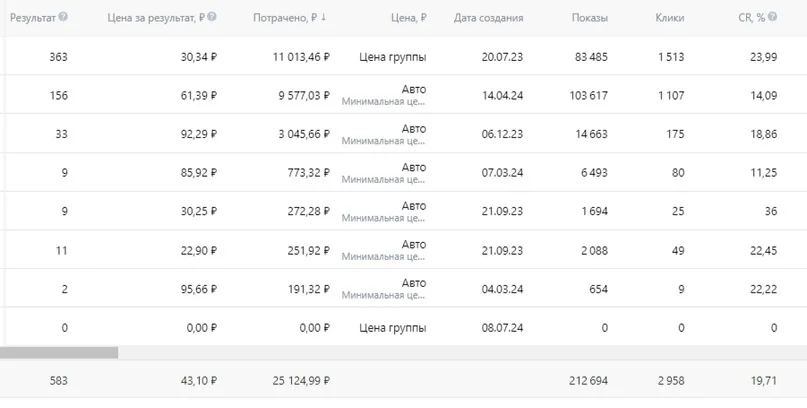807x408 pixels.
Task: Click impressions value 103 617
Action: tap(587, 95)
